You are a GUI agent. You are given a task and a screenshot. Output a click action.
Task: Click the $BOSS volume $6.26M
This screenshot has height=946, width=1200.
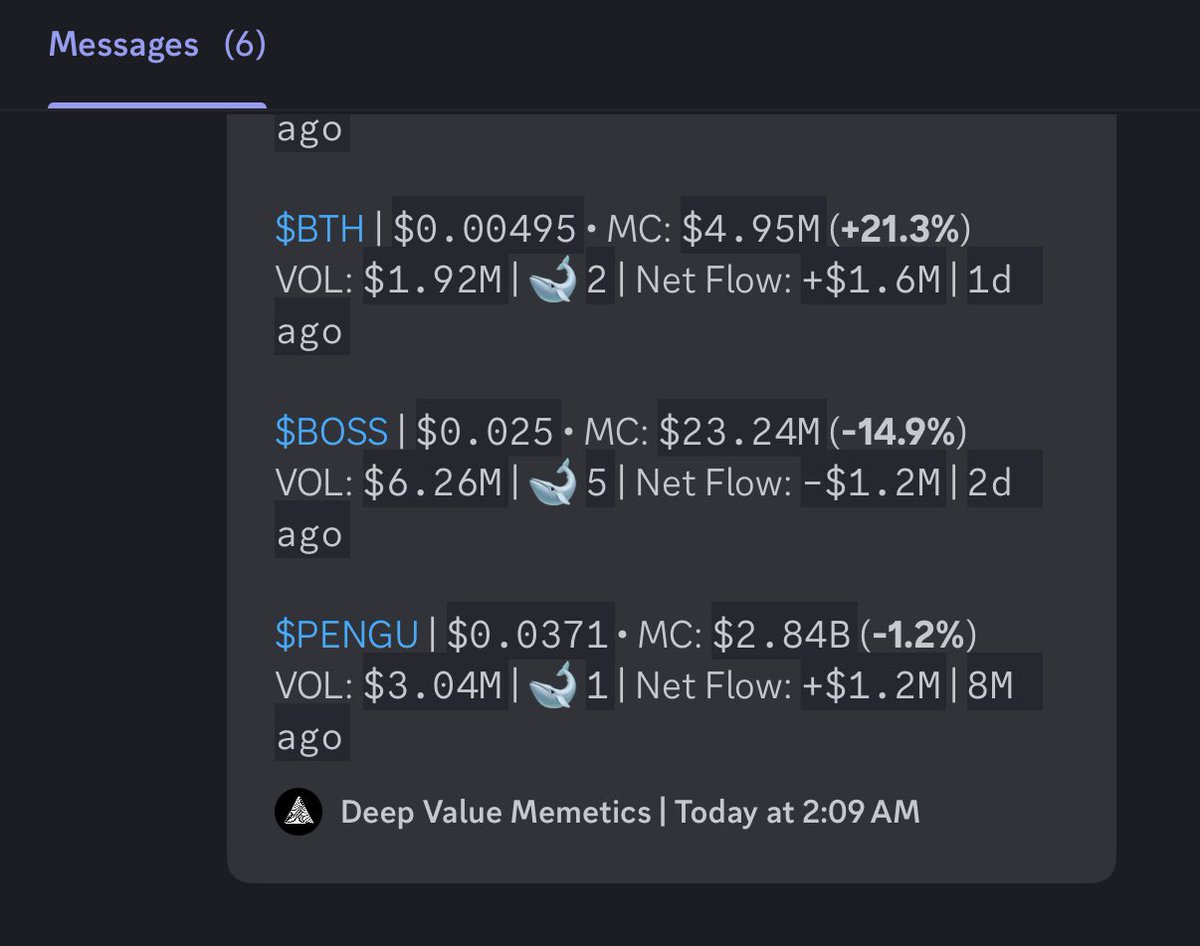click(433, 484)
